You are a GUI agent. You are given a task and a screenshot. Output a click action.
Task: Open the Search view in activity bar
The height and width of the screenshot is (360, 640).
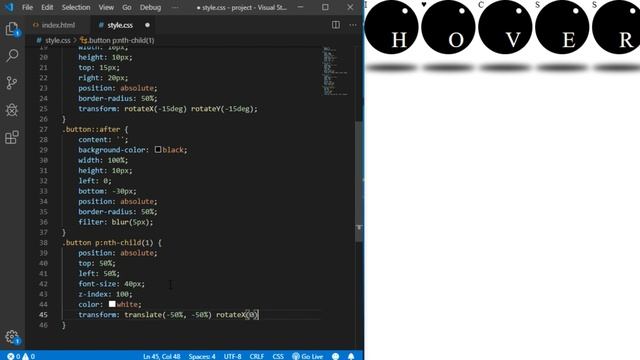tap(12, 56)
